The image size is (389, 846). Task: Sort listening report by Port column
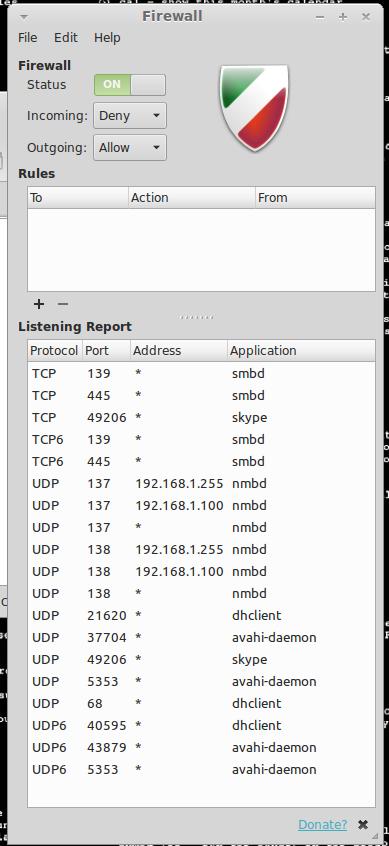point(106,351)
